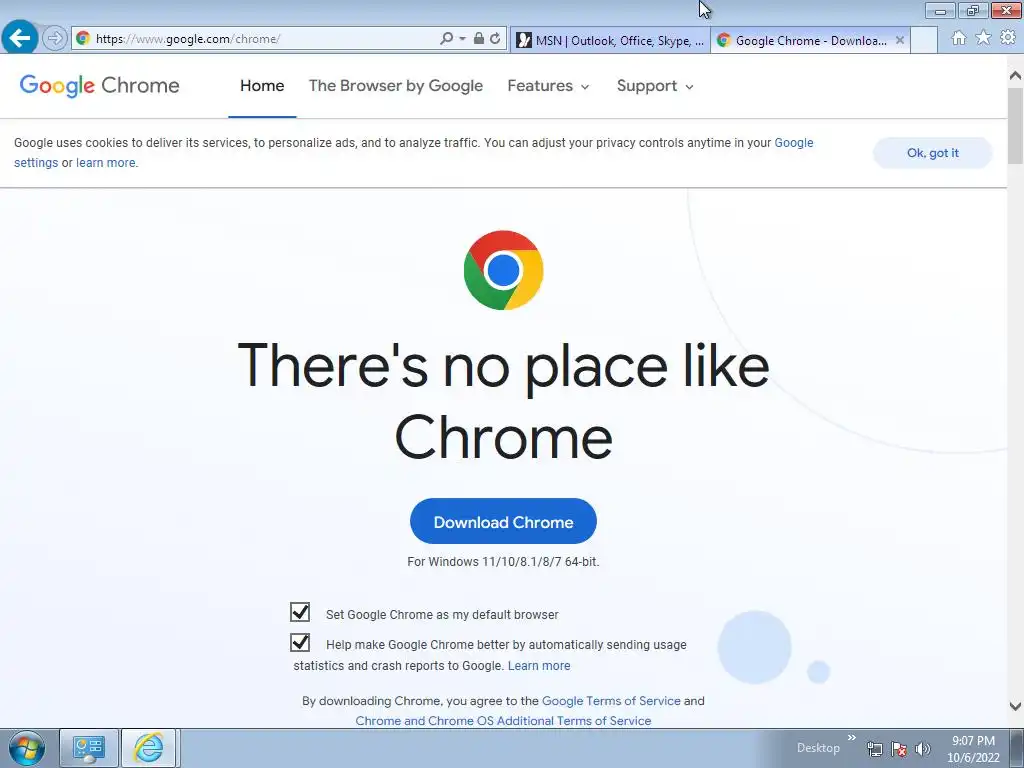Click the large Chrome logo image
The height and width of the screenshot is (768, 1024).
(x=504, y=270)
